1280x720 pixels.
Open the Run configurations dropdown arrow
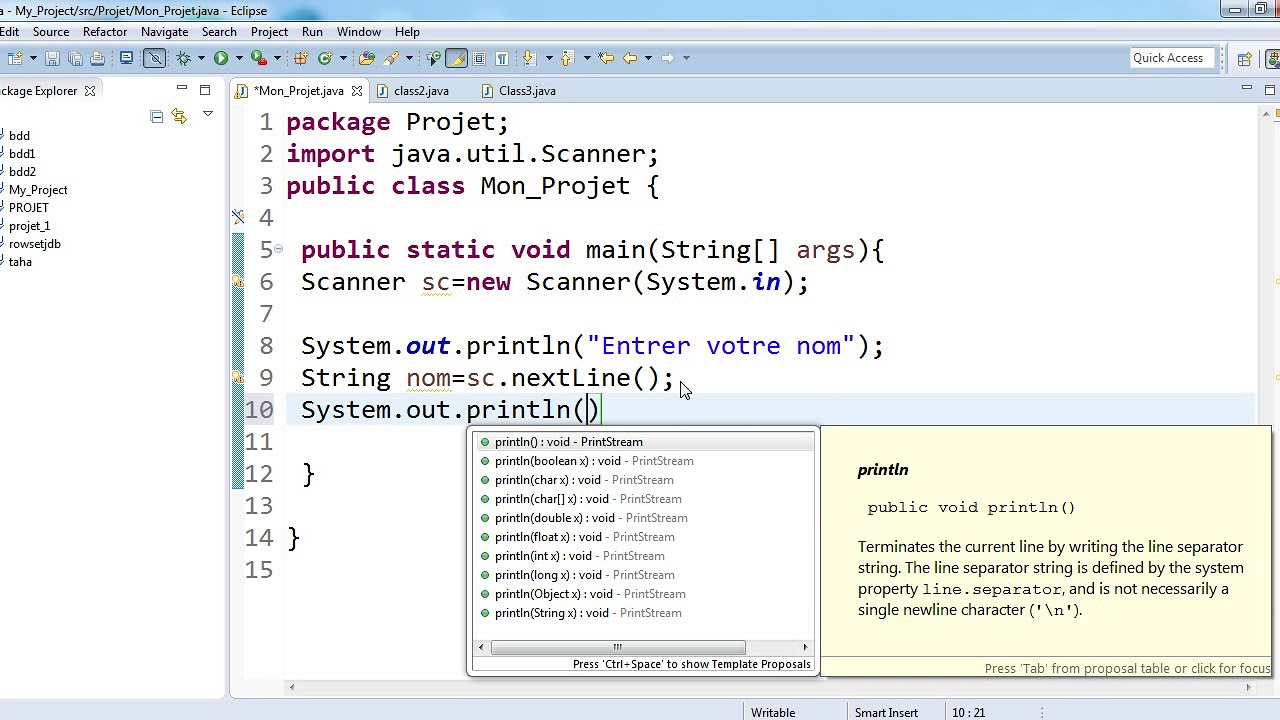click(x=239, y=58)
